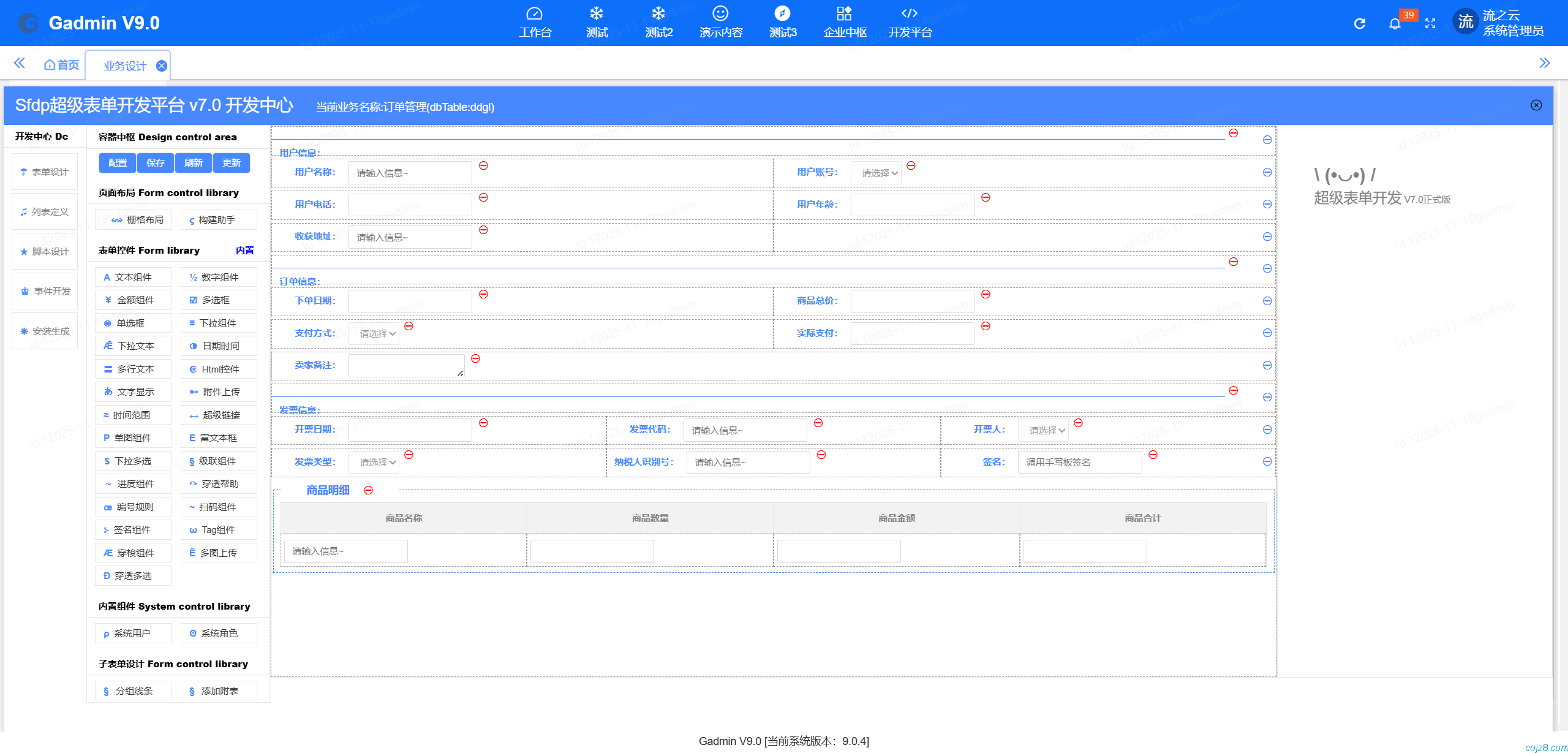Open 企业中枢 in the top navigation
This screenshot has width=1568, height=753.
click(x=844, y=22)
